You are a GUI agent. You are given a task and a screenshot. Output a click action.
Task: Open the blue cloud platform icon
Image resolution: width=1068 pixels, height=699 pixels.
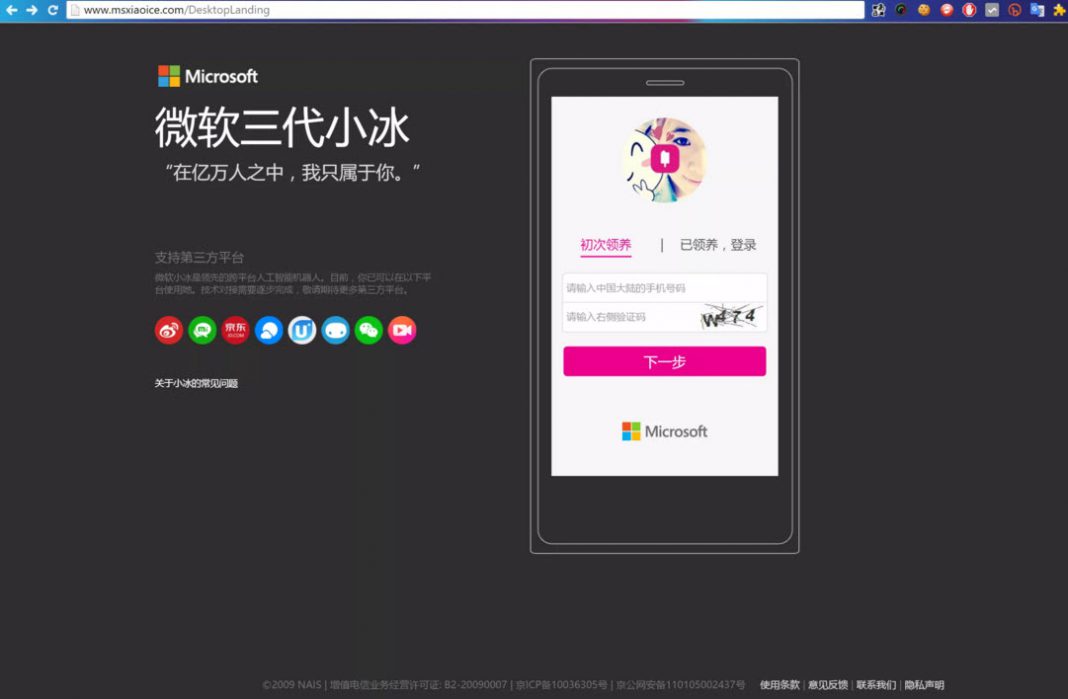pyautogui.click(x=269, y=330)
